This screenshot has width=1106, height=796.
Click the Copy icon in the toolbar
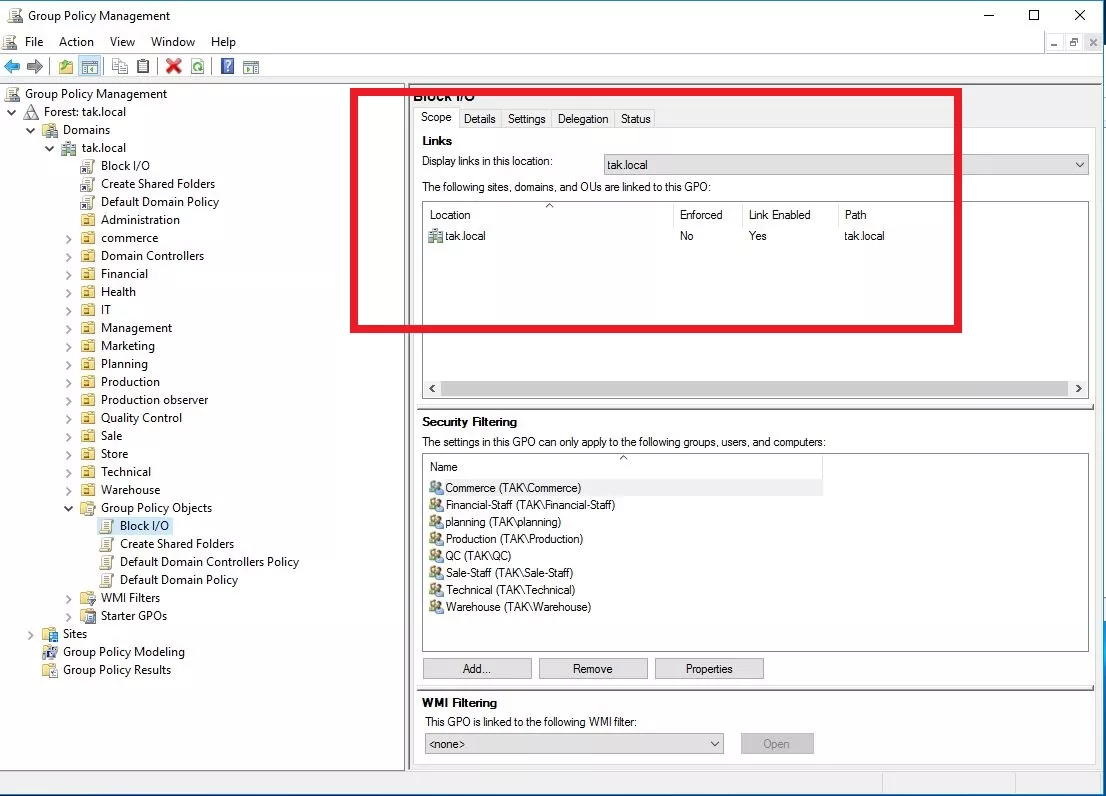[x=120, y=67]
